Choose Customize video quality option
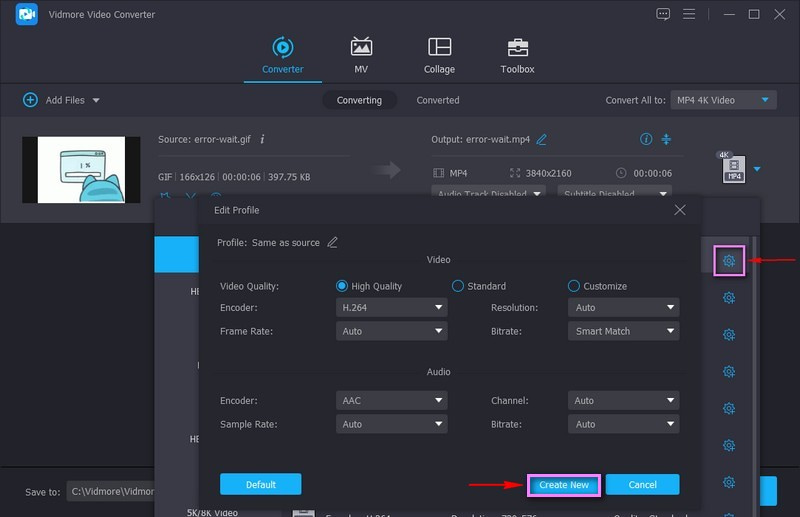Viewport: 800px width, 517px height. click(574, 286)
